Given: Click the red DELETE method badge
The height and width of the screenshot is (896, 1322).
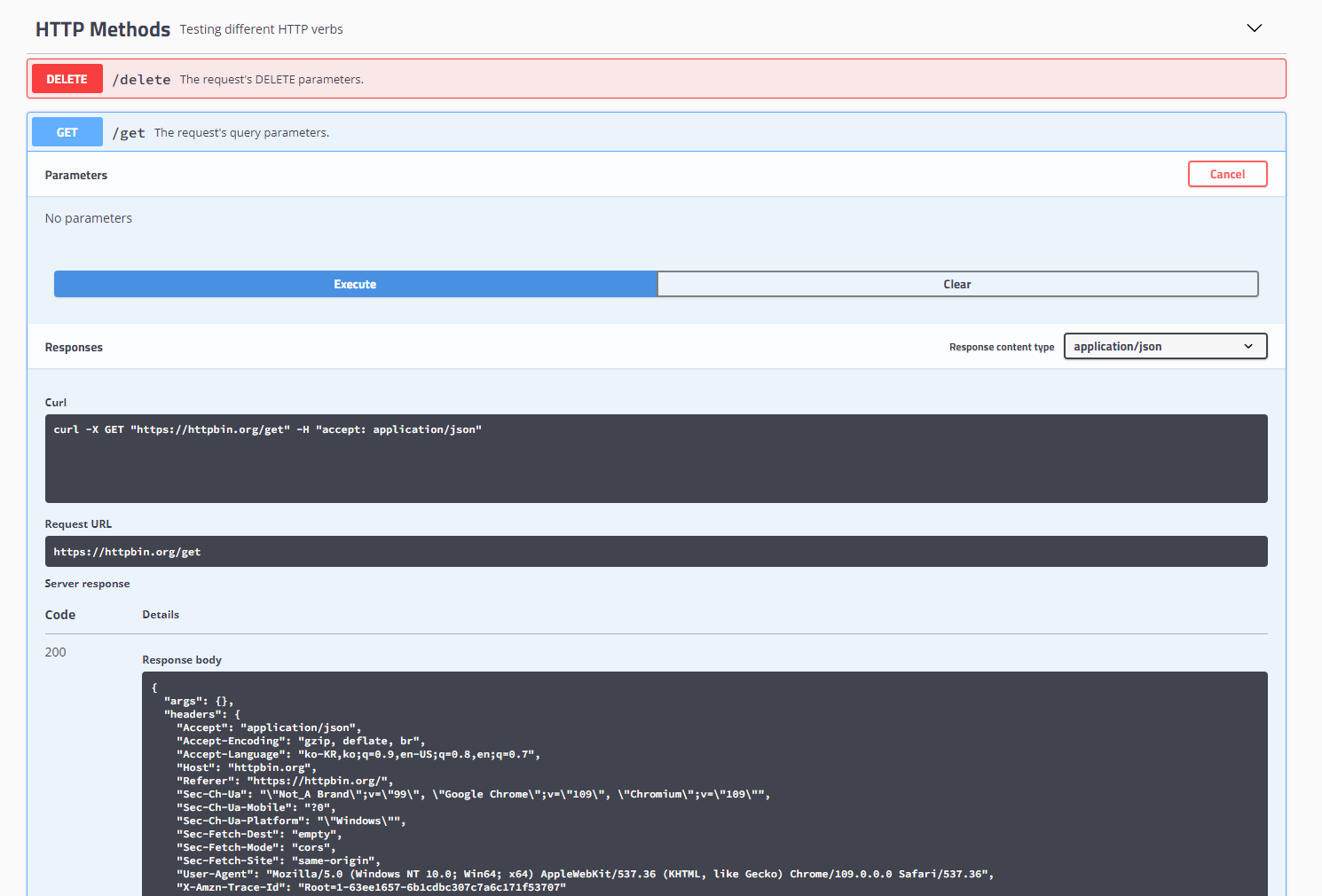Looking at the screenshot, I should click(x=67, y=79).
